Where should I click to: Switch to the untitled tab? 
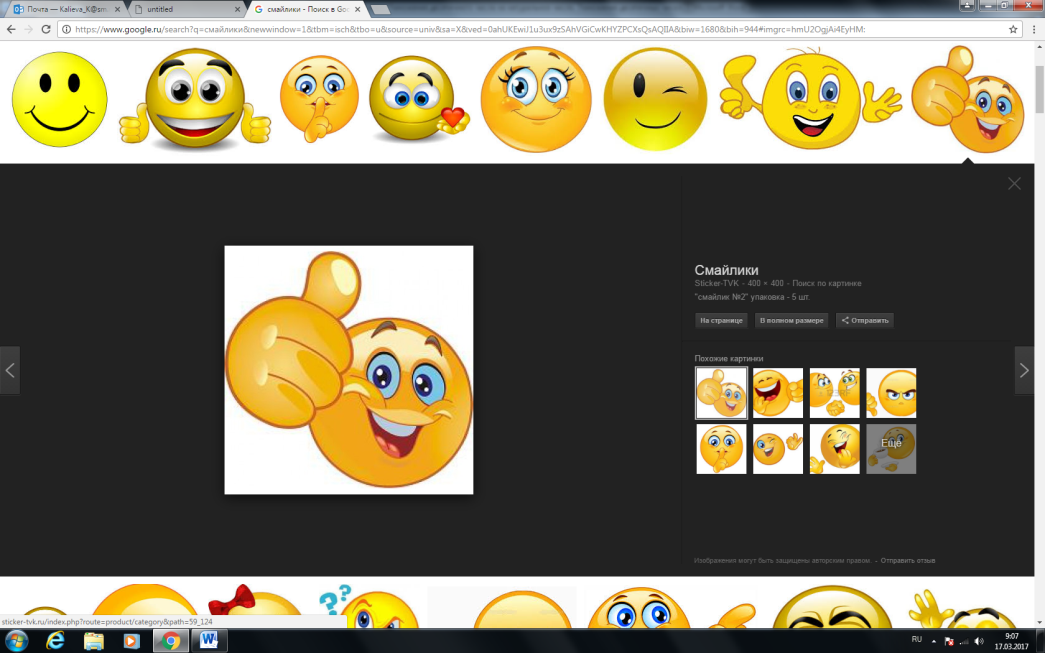pos(187,9)
